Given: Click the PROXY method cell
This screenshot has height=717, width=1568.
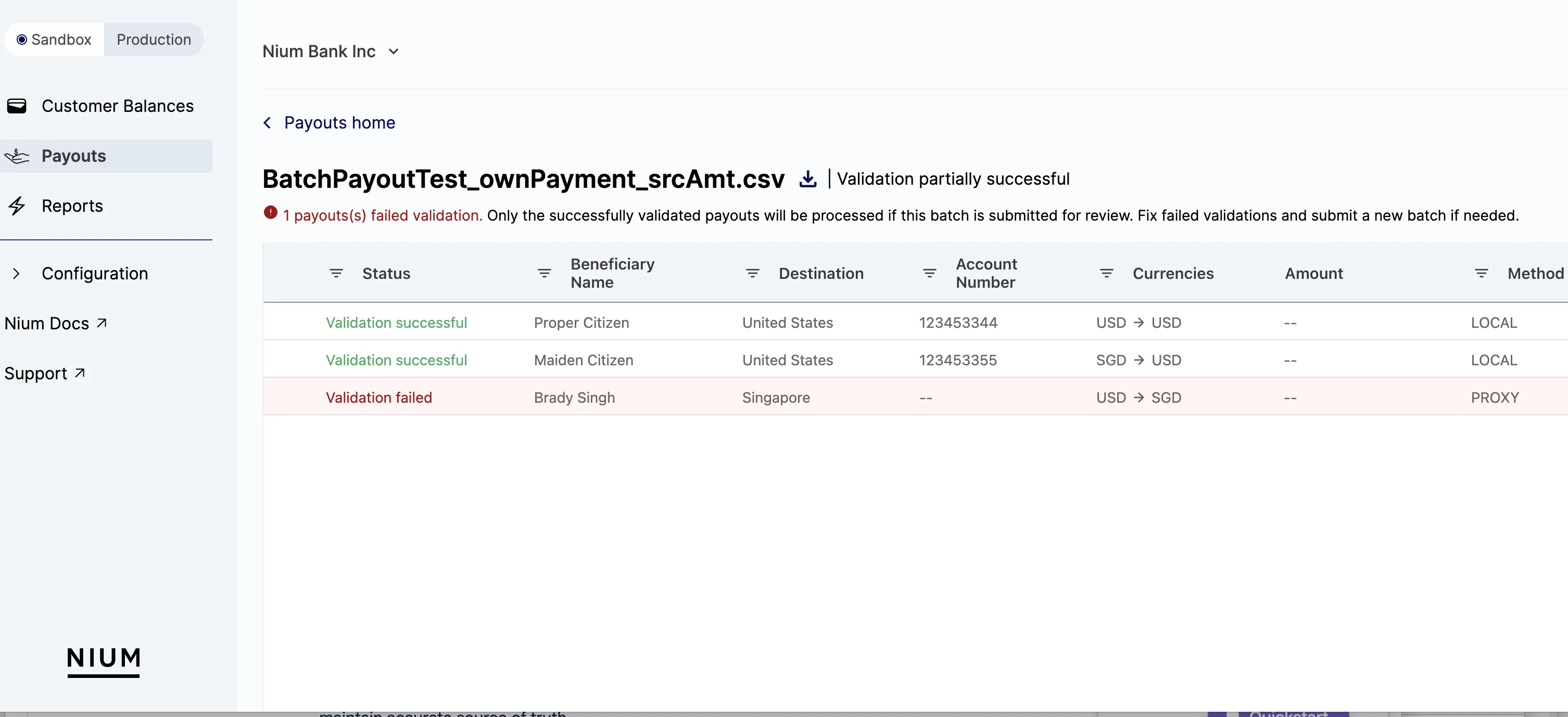Looking at the screenshot, I should (x=1495, y=398).
